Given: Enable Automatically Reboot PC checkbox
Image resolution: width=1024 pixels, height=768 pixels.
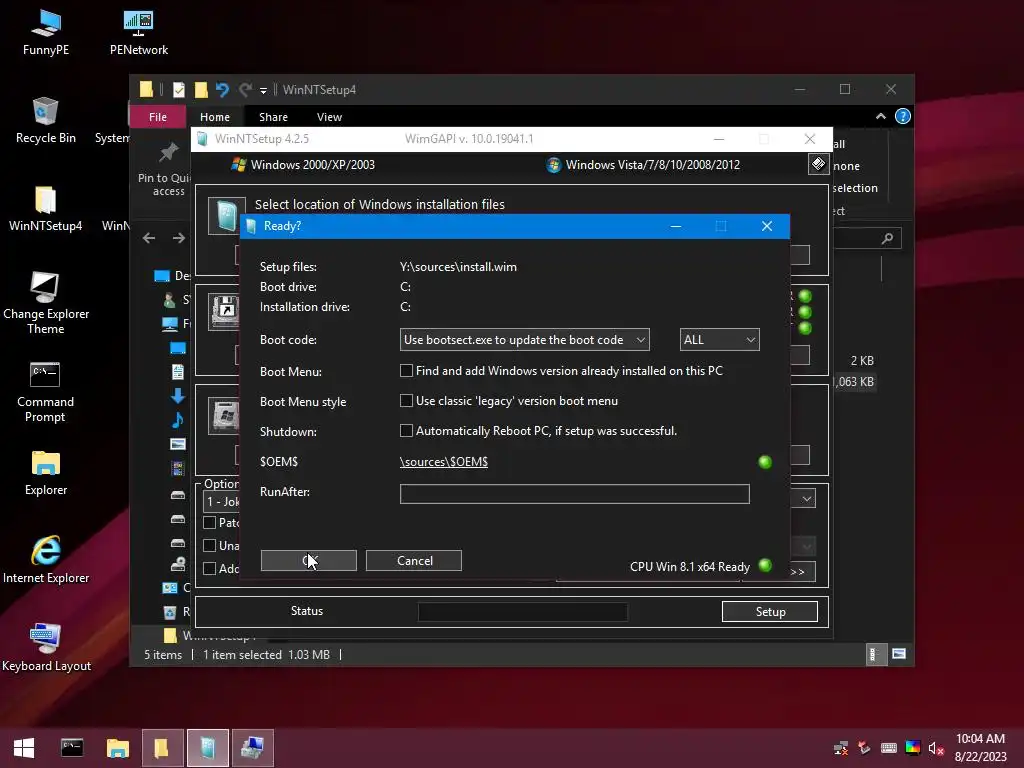Looking at the screenshot, I should tap(406, 431).
